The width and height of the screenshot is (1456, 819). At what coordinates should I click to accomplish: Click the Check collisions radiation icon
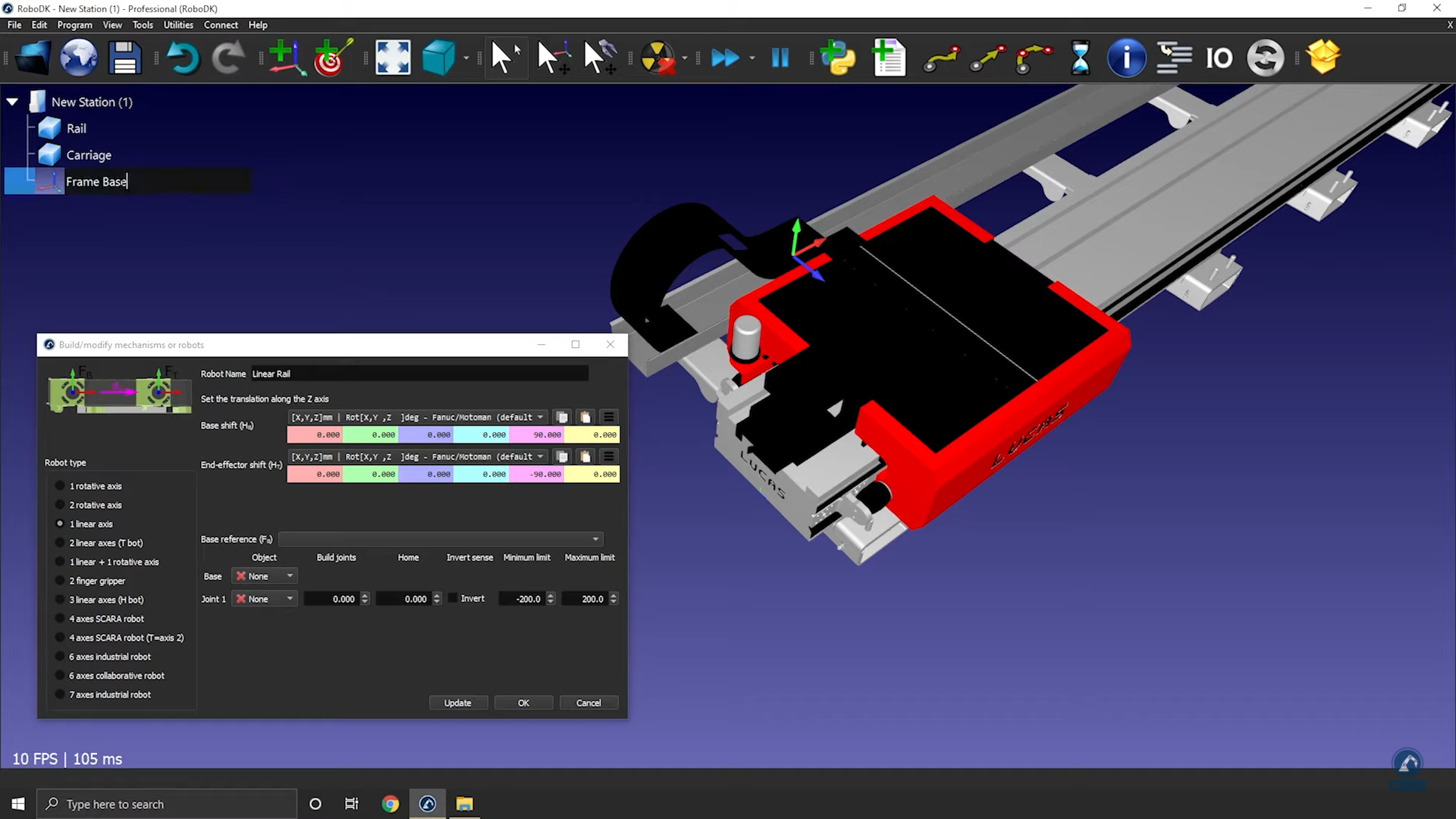coord(657,58)
